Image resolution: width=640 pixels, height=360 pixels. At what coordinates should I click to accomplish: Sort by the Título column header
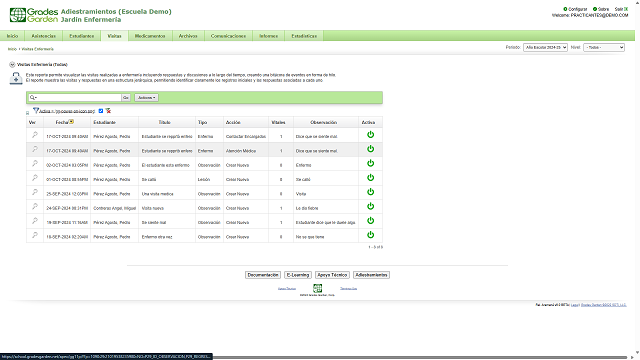coord(164,122)
